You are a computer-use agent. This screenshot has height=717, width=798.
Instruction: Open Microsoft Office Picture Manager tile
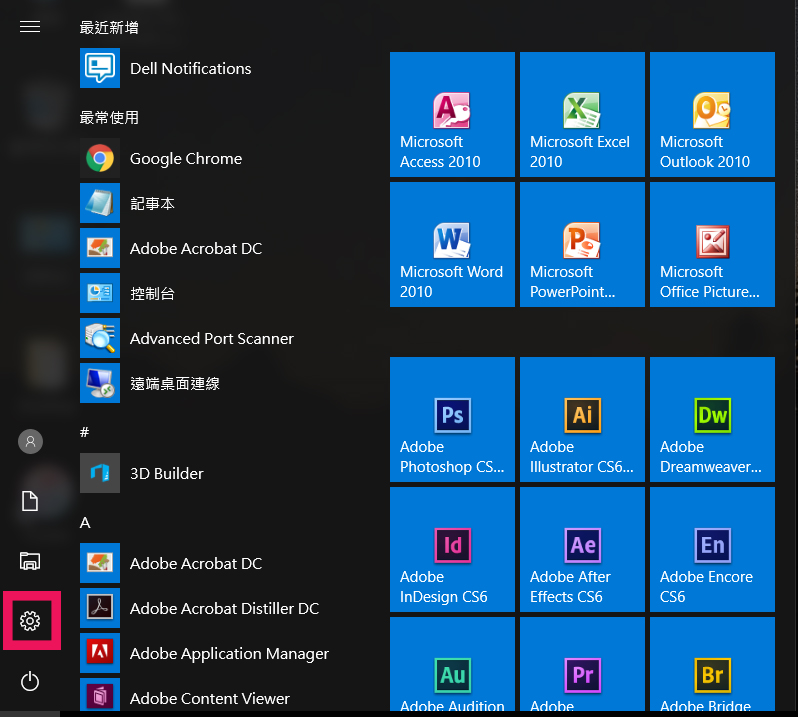point(712,245)
